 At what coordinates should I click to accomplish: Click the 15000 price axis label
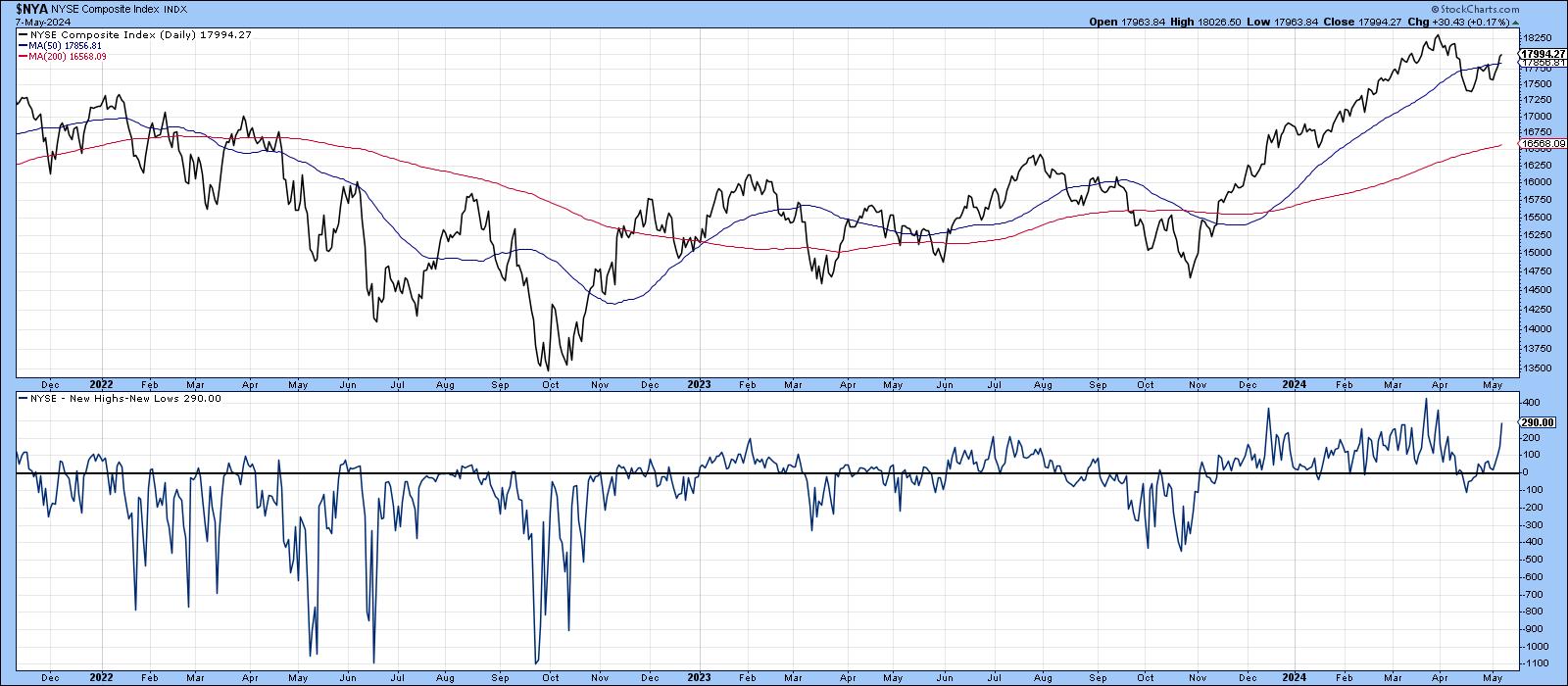tap(1537, 252)
